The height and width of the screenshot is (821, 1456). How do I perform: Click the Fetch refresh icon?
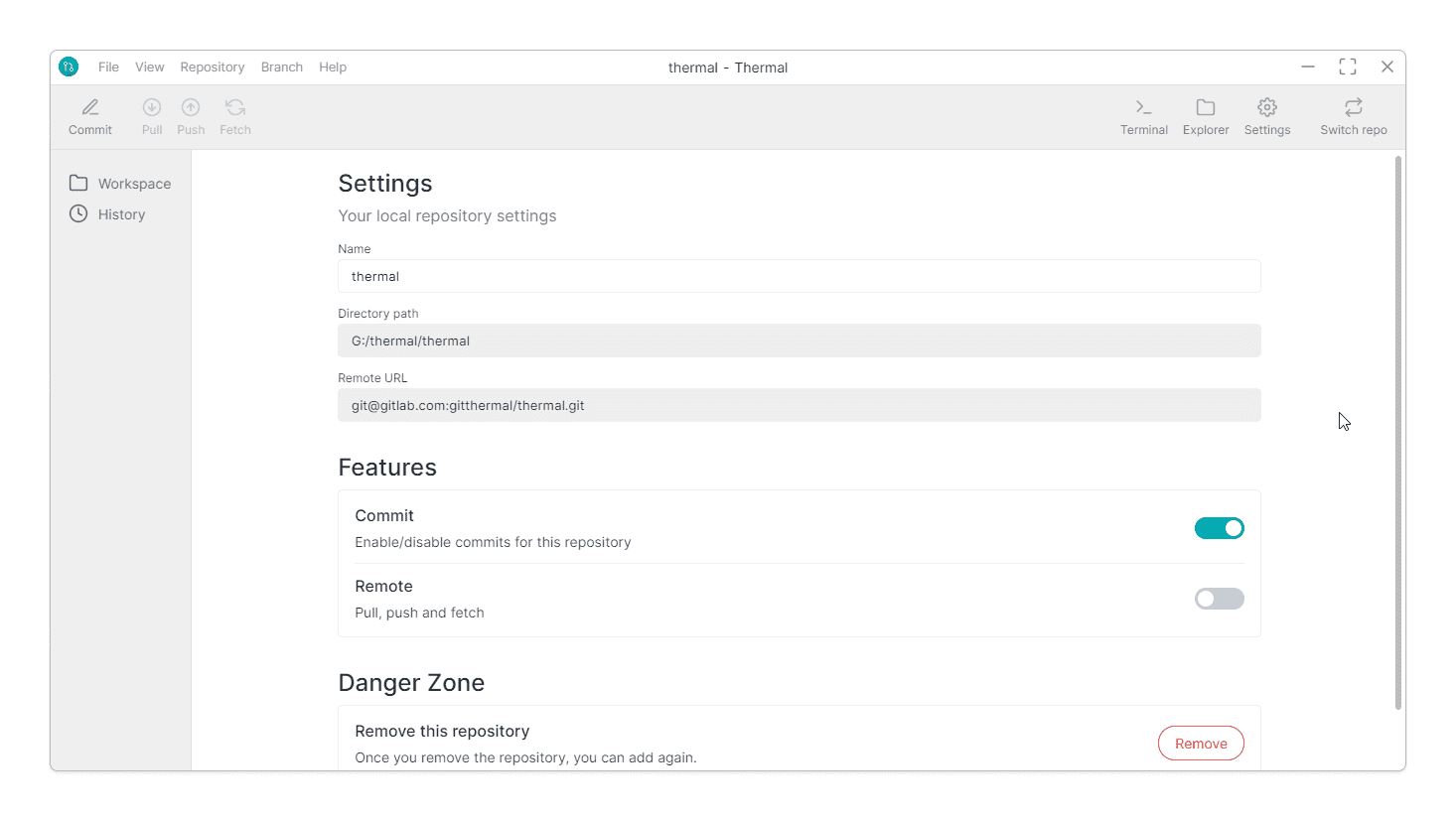click(x=235, y=107)
